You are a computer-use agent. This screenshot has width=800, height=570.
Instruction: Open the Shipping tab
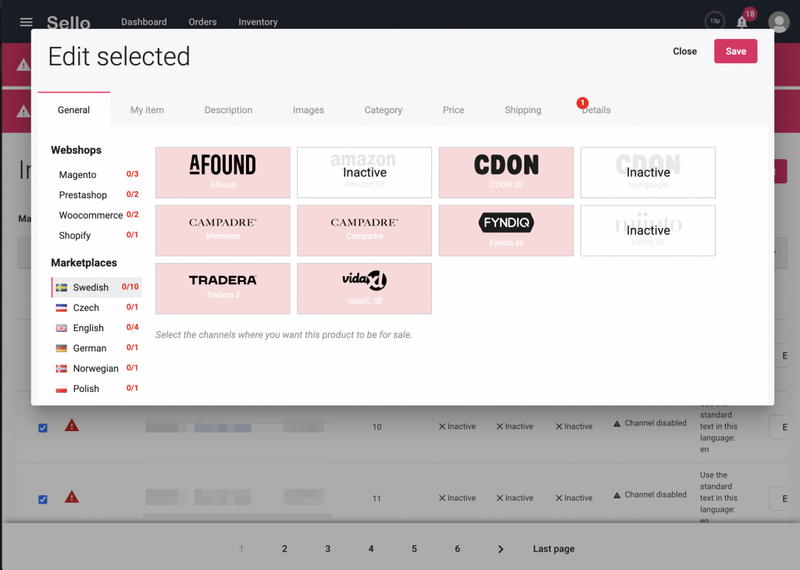(523, 110)
